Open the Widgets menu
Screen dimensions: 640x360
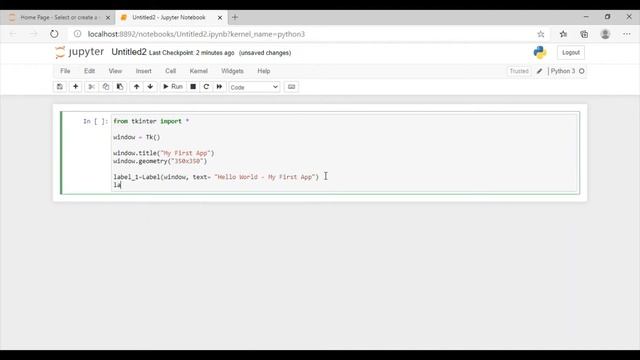tap(232, 71)
